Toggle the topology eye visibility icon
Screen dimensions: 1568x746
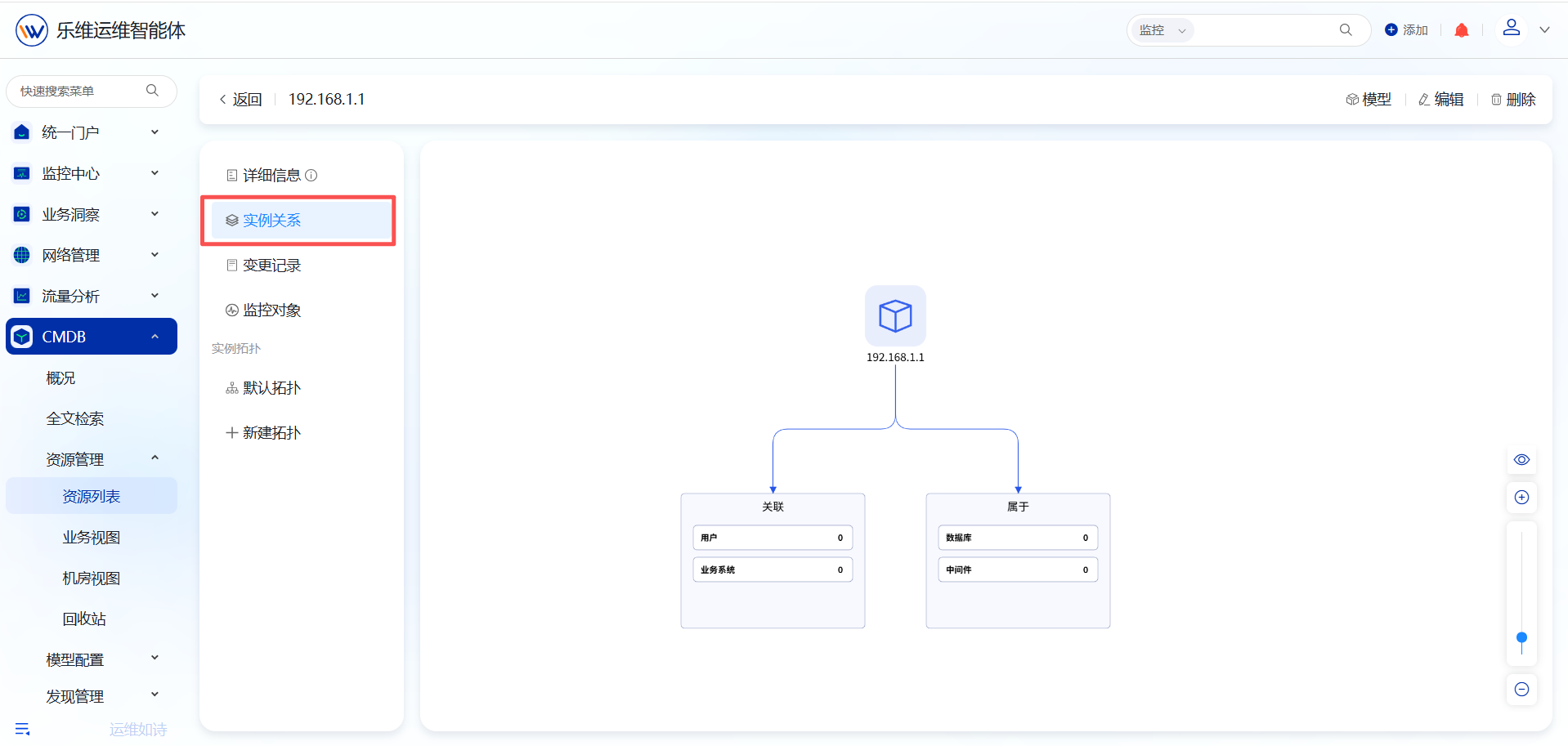tap(1521, 459)
